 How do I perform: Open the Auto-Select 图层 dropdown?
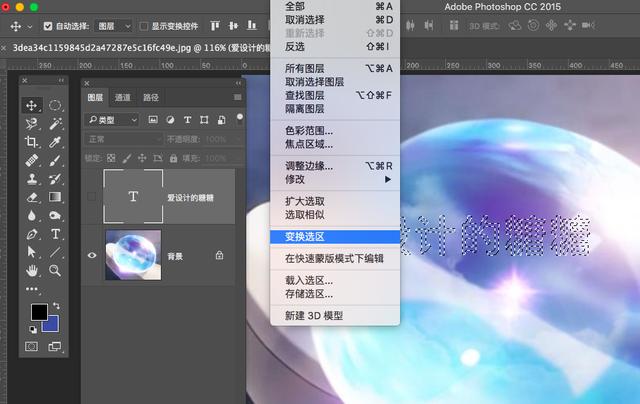[x=113, y=26]
